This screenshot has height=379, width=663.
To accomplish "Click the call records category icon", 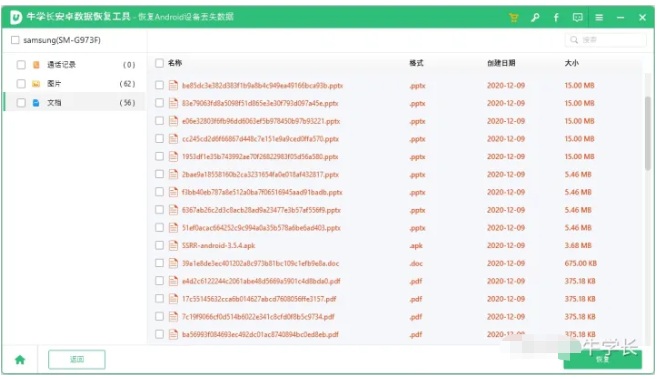I will tap(36, 65).
